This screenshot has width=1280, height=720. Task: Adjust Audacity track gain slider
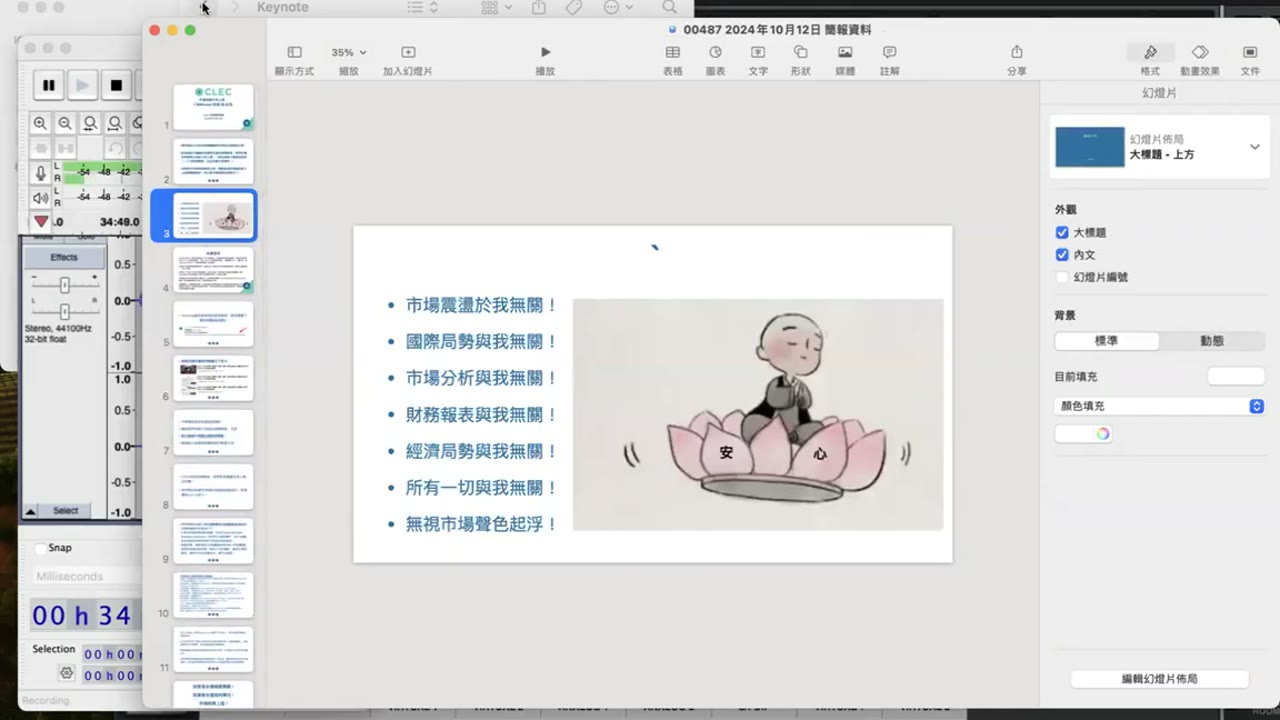[64, 283]
